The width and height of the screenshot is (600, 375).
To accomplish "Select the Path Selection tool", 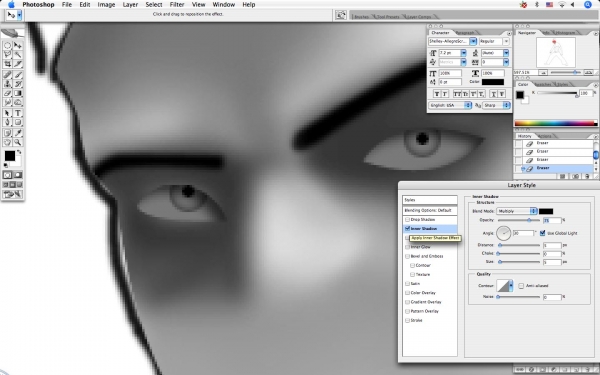I will [x=7, y=113].
